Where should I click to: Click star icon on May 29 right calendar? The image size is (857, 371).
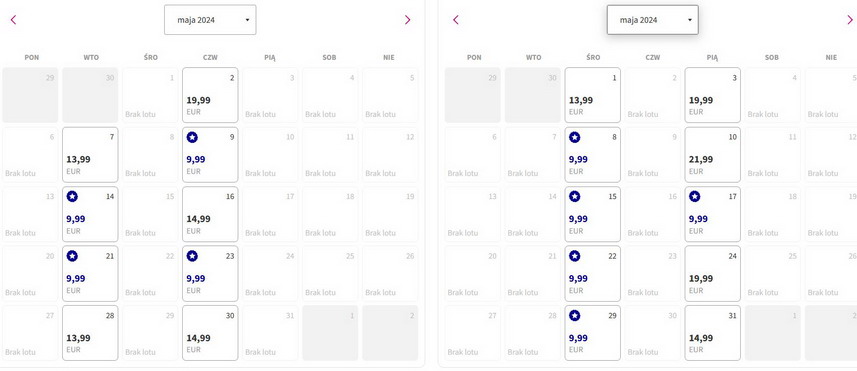click(x=574, y=315)
